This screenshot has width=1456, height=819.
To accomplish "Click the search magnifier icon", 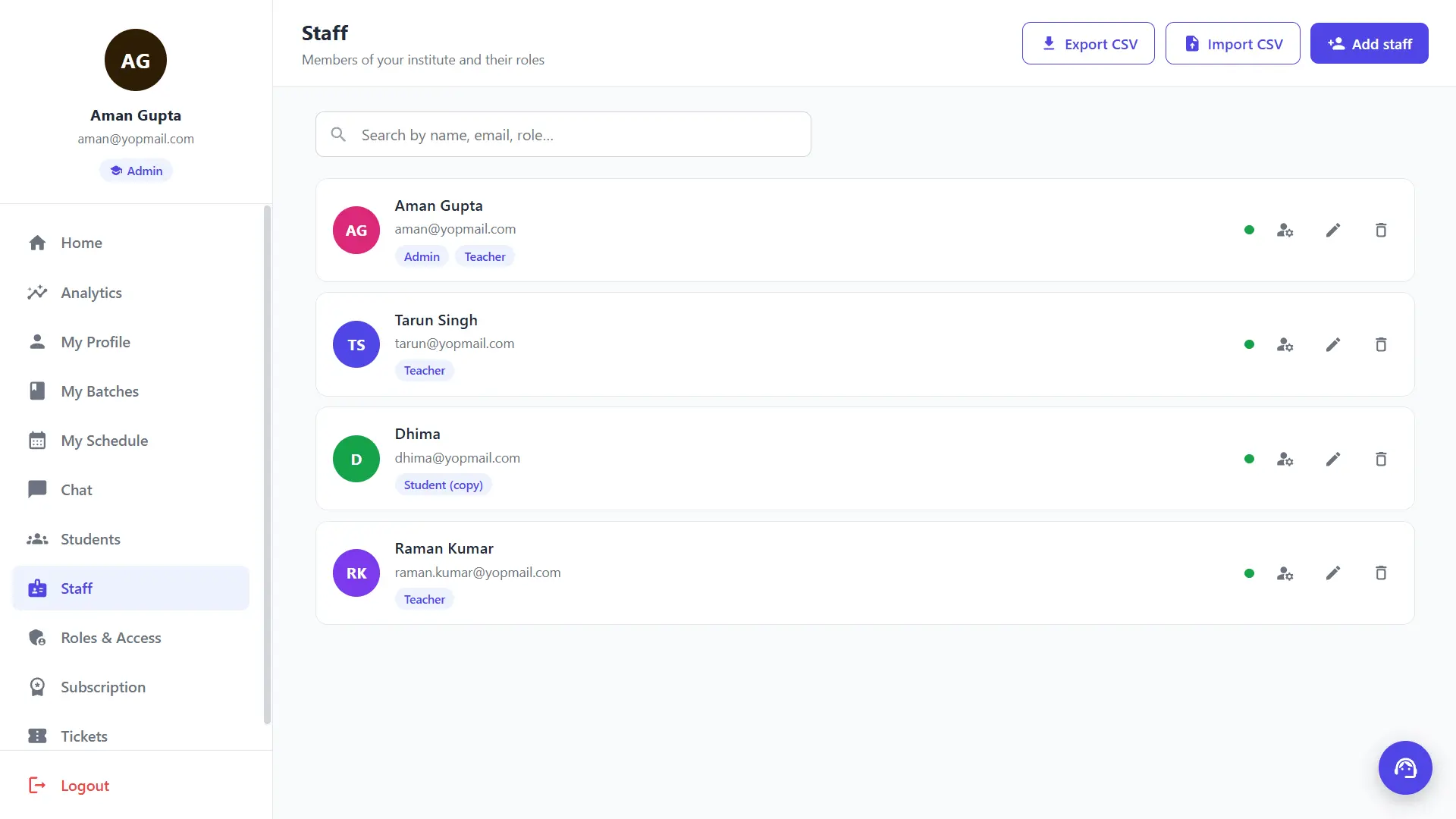I will 338,134.
